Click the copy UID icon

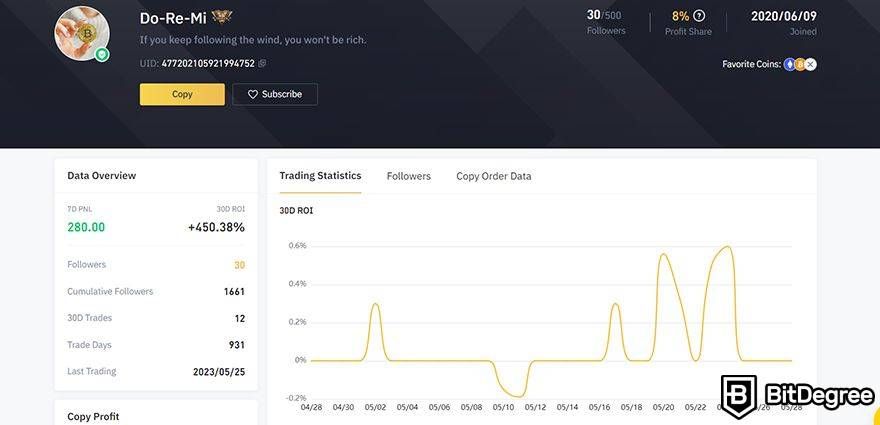[262, 63]
